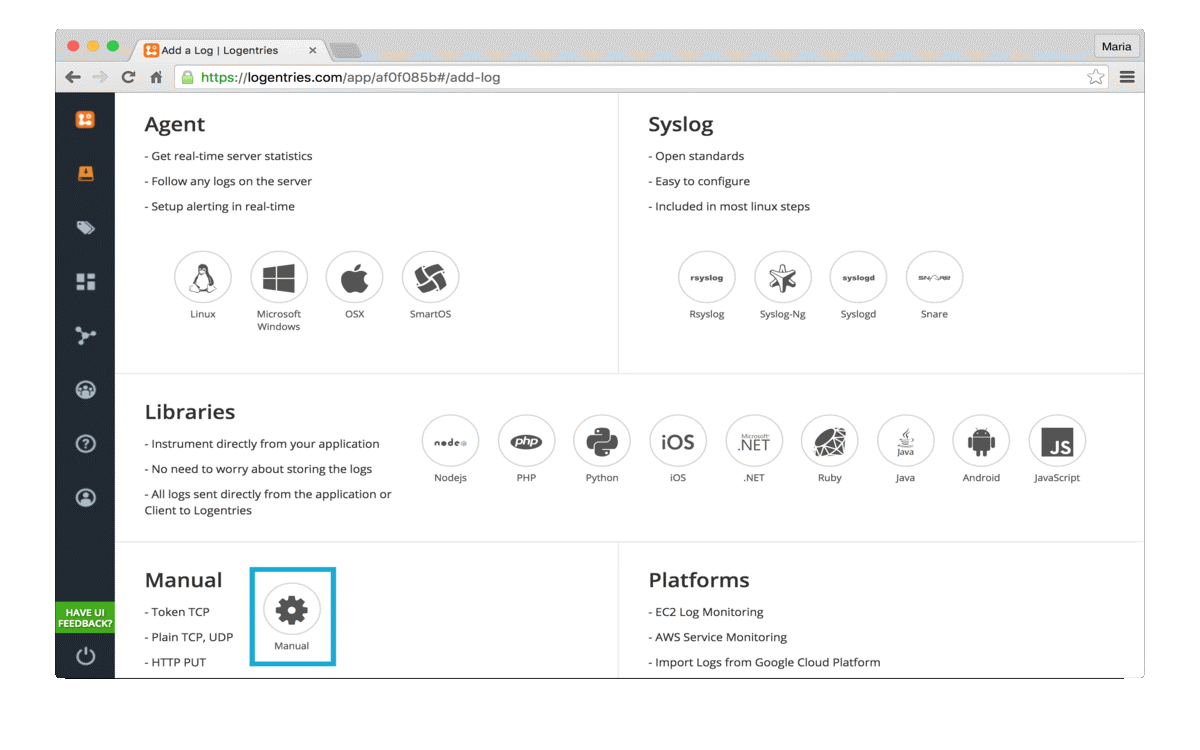Open the team group sidebar icon
The width and height of the screenshot is (1200, 750).
click(85, 390)
